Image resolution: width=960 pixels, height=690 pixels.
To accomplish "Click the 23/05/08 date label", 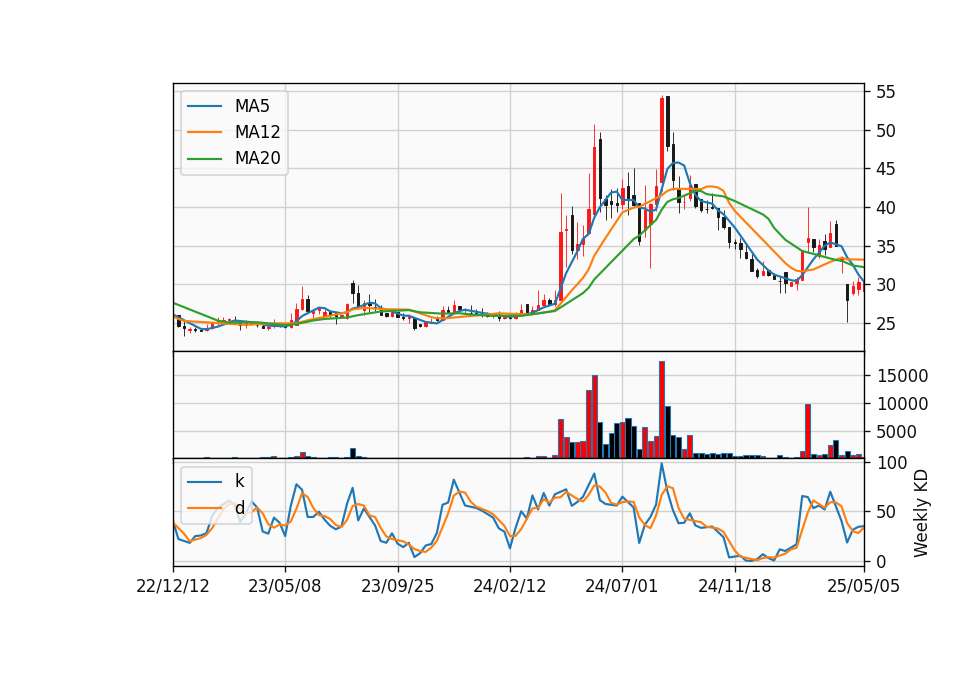I will pyautogui.click(x=285, y=586).
